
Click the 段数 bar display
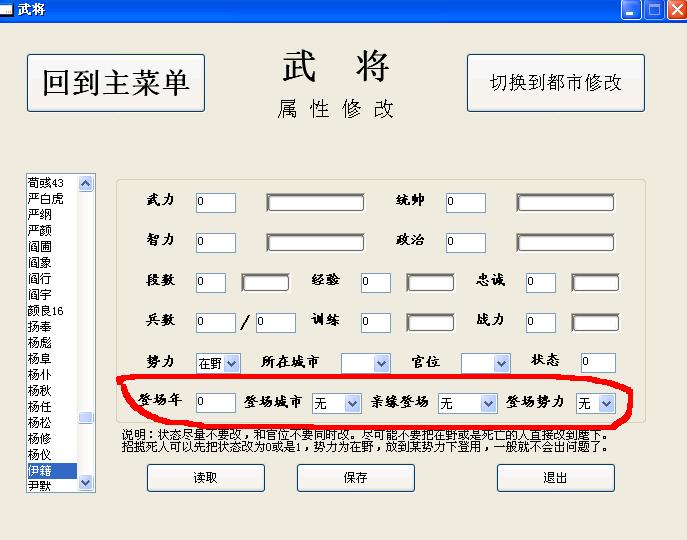[266, 283]
